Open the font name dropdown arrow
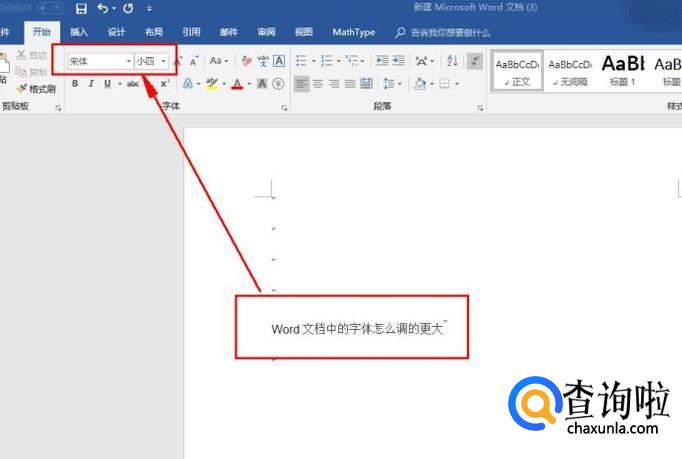 pyautogui.click(x=128, y=61)
